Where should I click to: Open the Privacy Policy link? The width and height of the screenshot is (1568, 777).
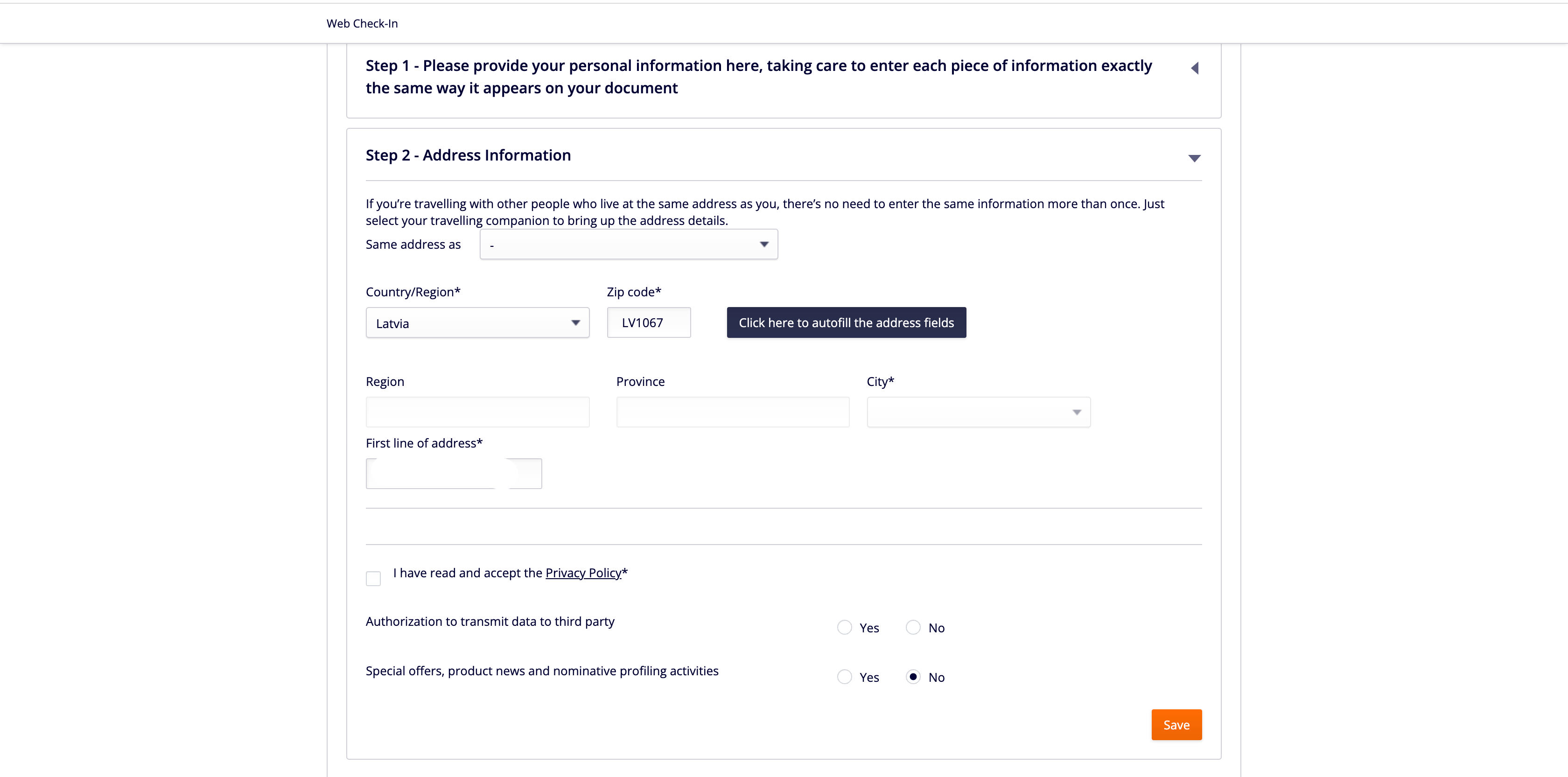(583, 573)
